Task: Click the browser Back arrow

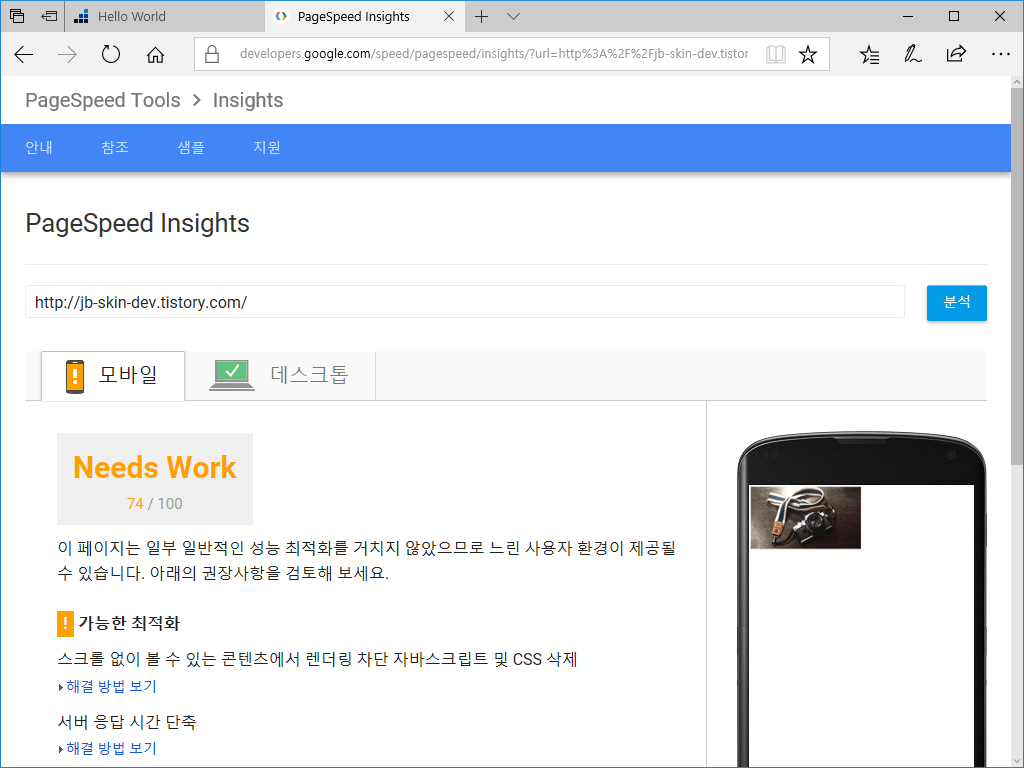Action: click(24, 54)
